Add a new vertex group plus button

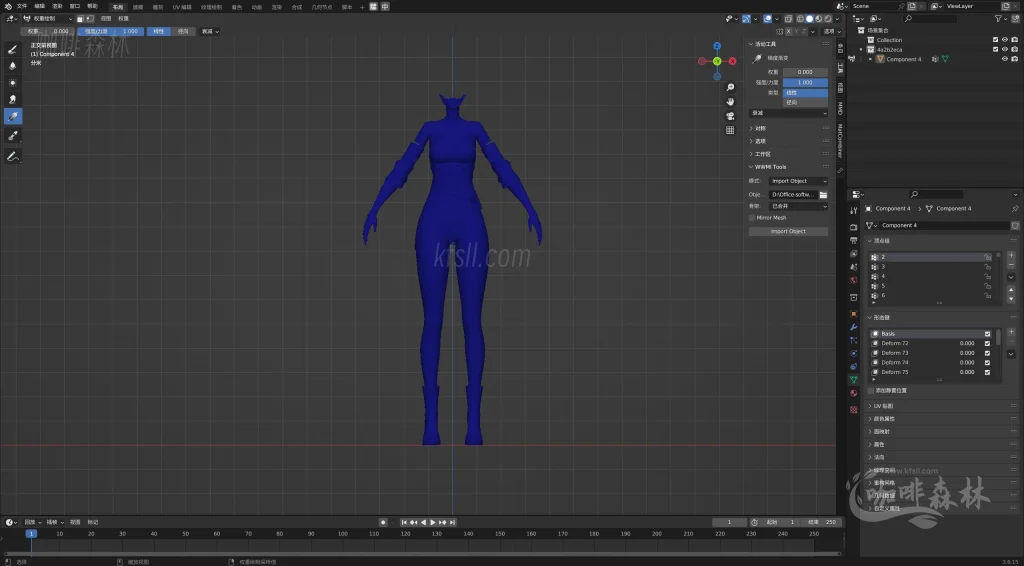tap(1011, 255)
